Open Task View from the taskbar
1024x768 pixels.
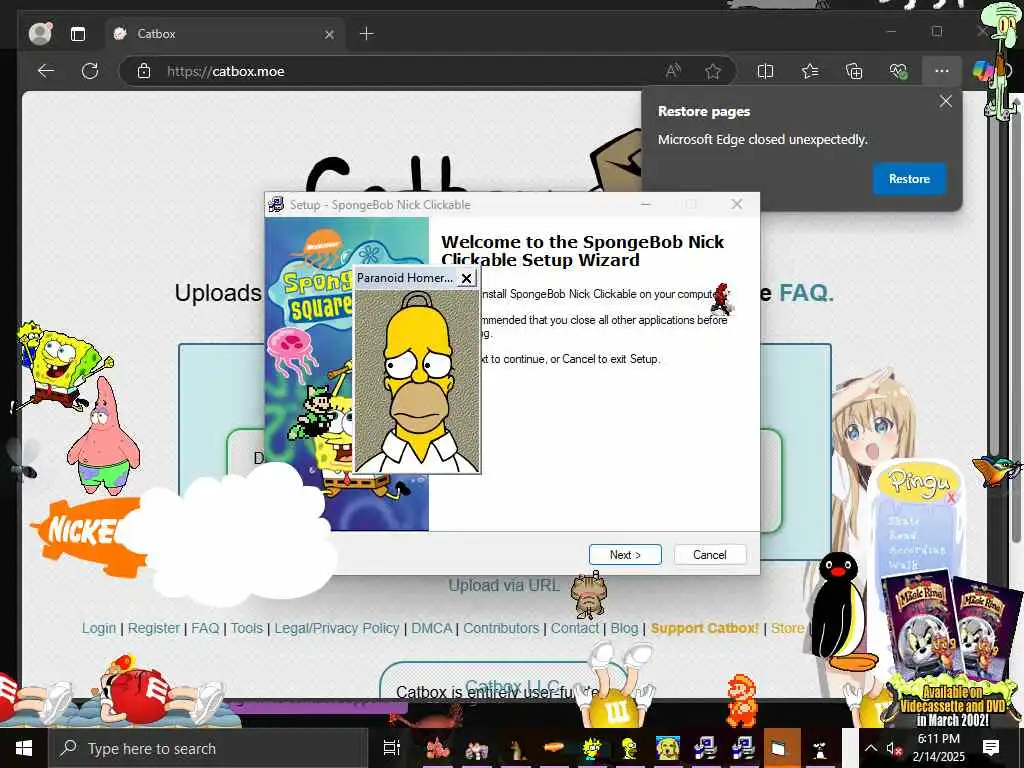tap(391, 748)
